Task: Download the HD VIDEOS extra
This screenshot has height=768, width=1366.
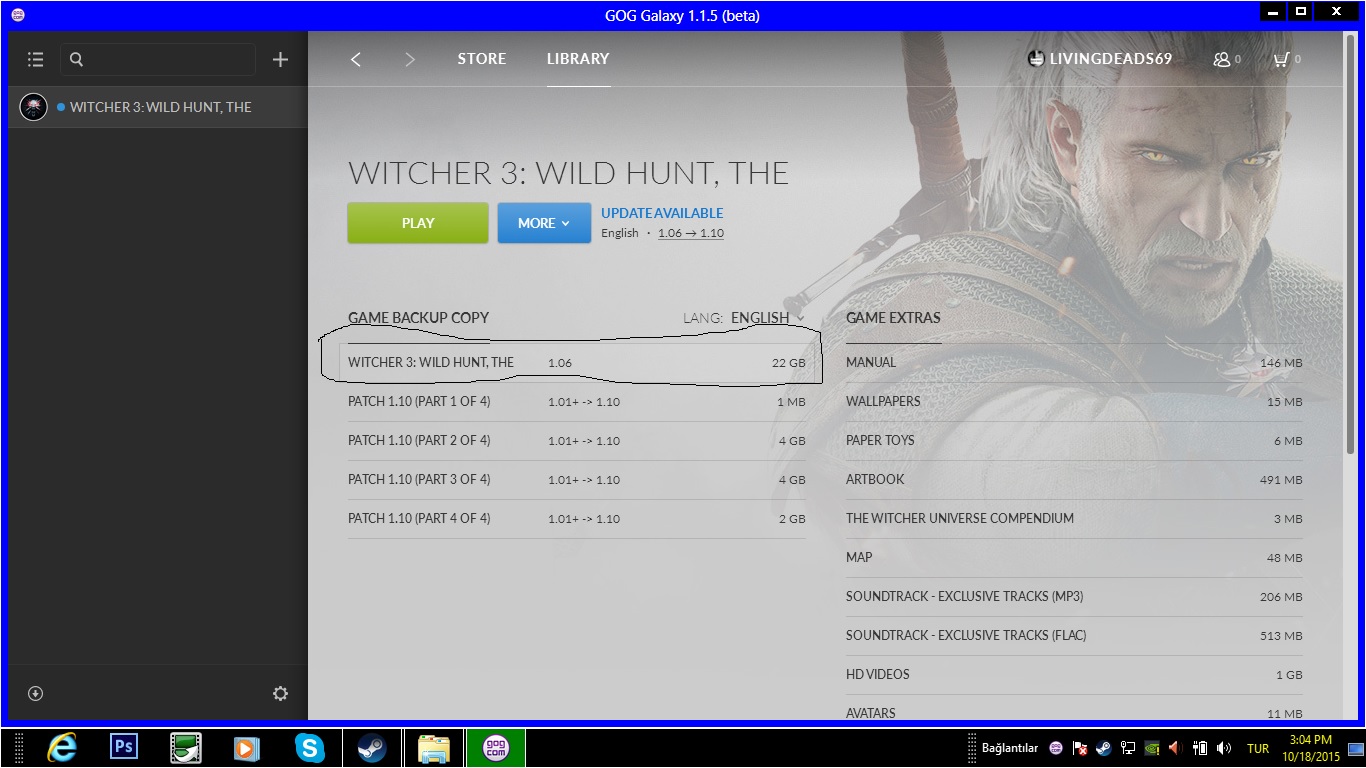Action: coord(1074,675)
